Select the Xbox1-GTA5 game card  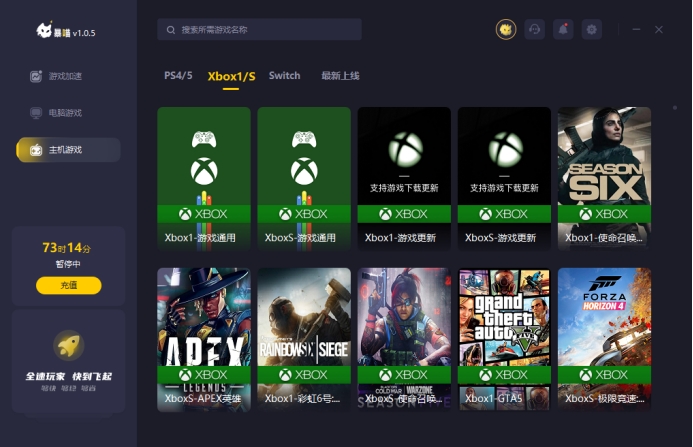click(504, 340)
